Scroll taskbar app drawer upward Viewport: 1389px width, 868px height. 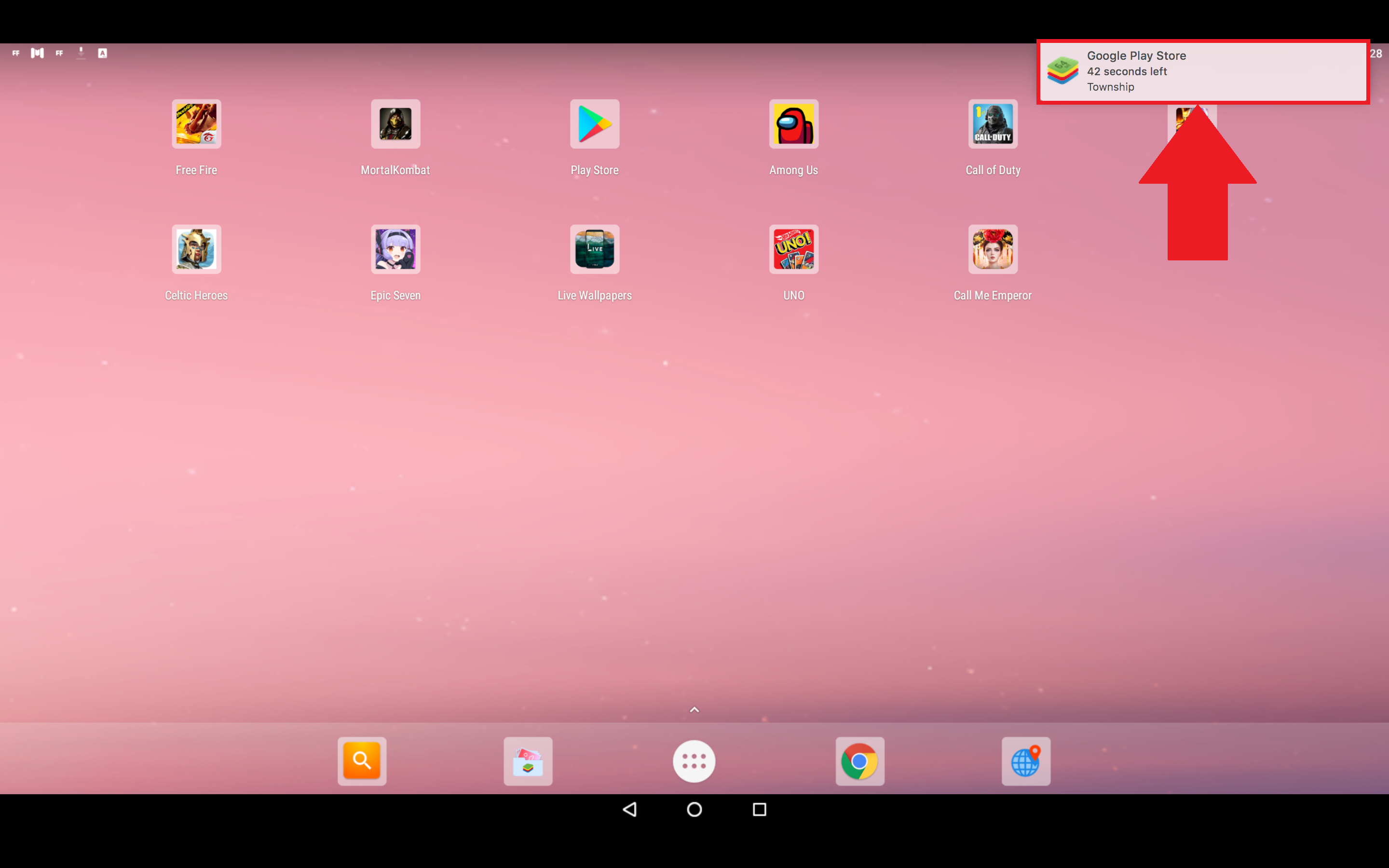tap(694, 710)
